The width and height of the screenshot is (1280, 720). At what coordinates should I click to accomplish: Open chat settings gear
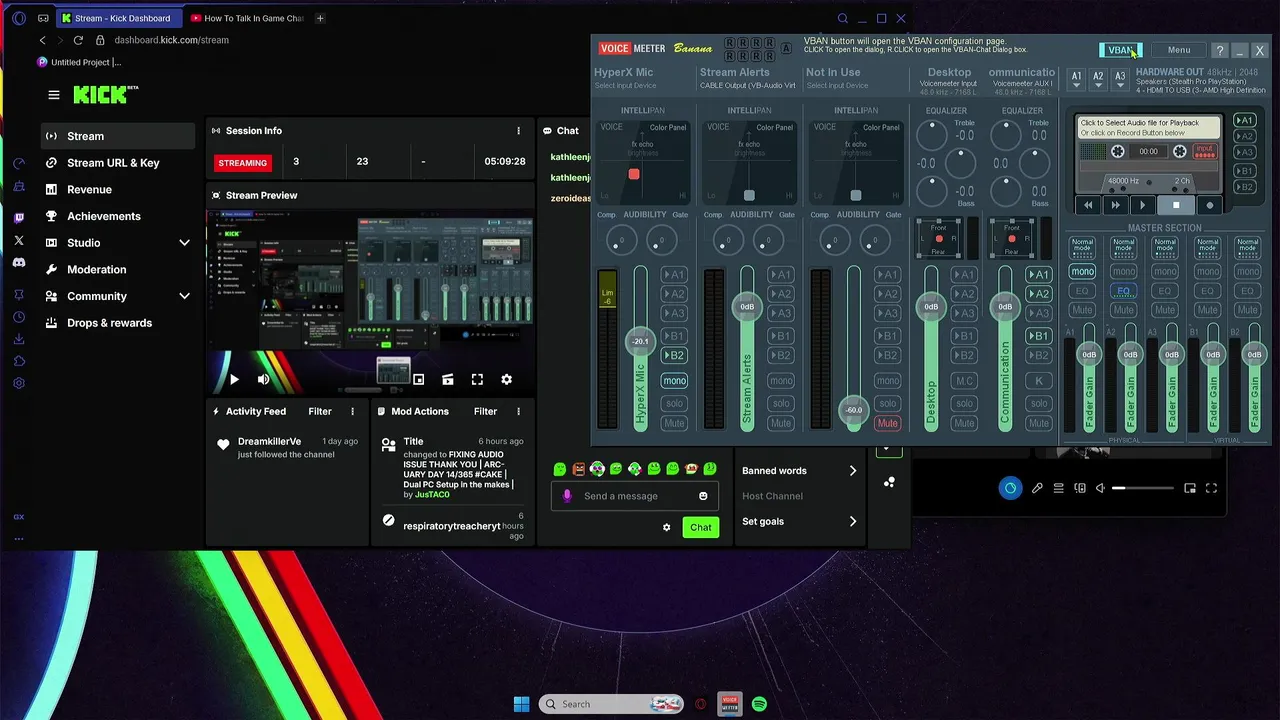click(667, 527)
